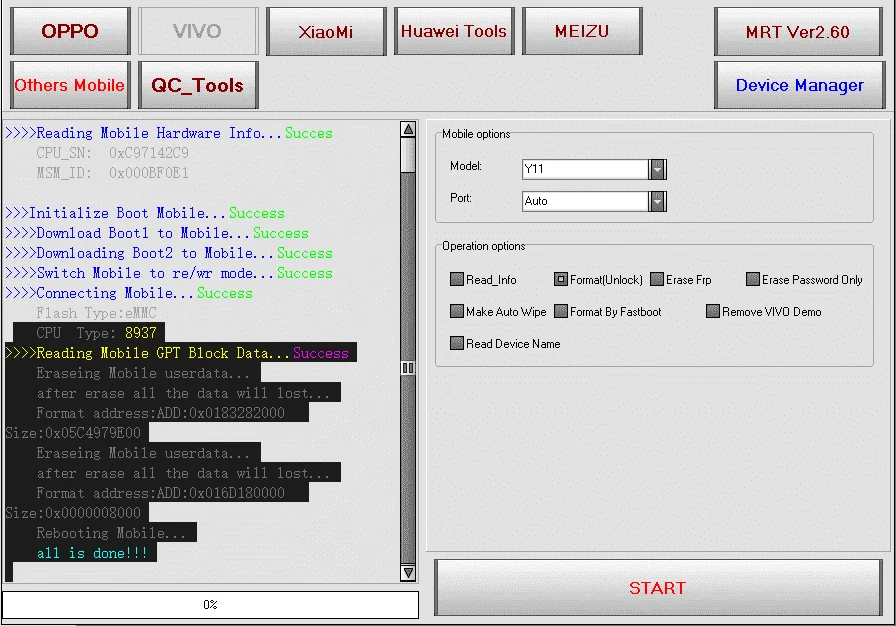Click 'Size:0x05C4979E00' log line

click(73, 433)
